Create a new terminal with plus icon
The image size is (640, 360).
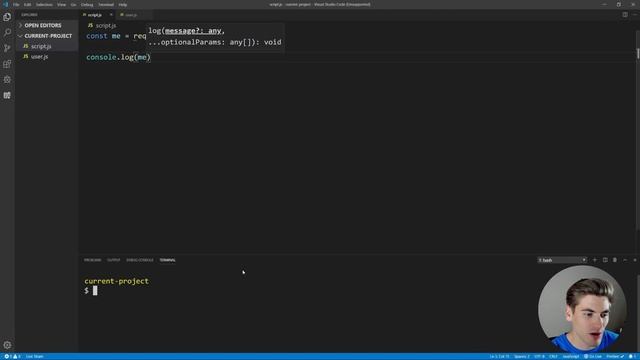point(595,260)
